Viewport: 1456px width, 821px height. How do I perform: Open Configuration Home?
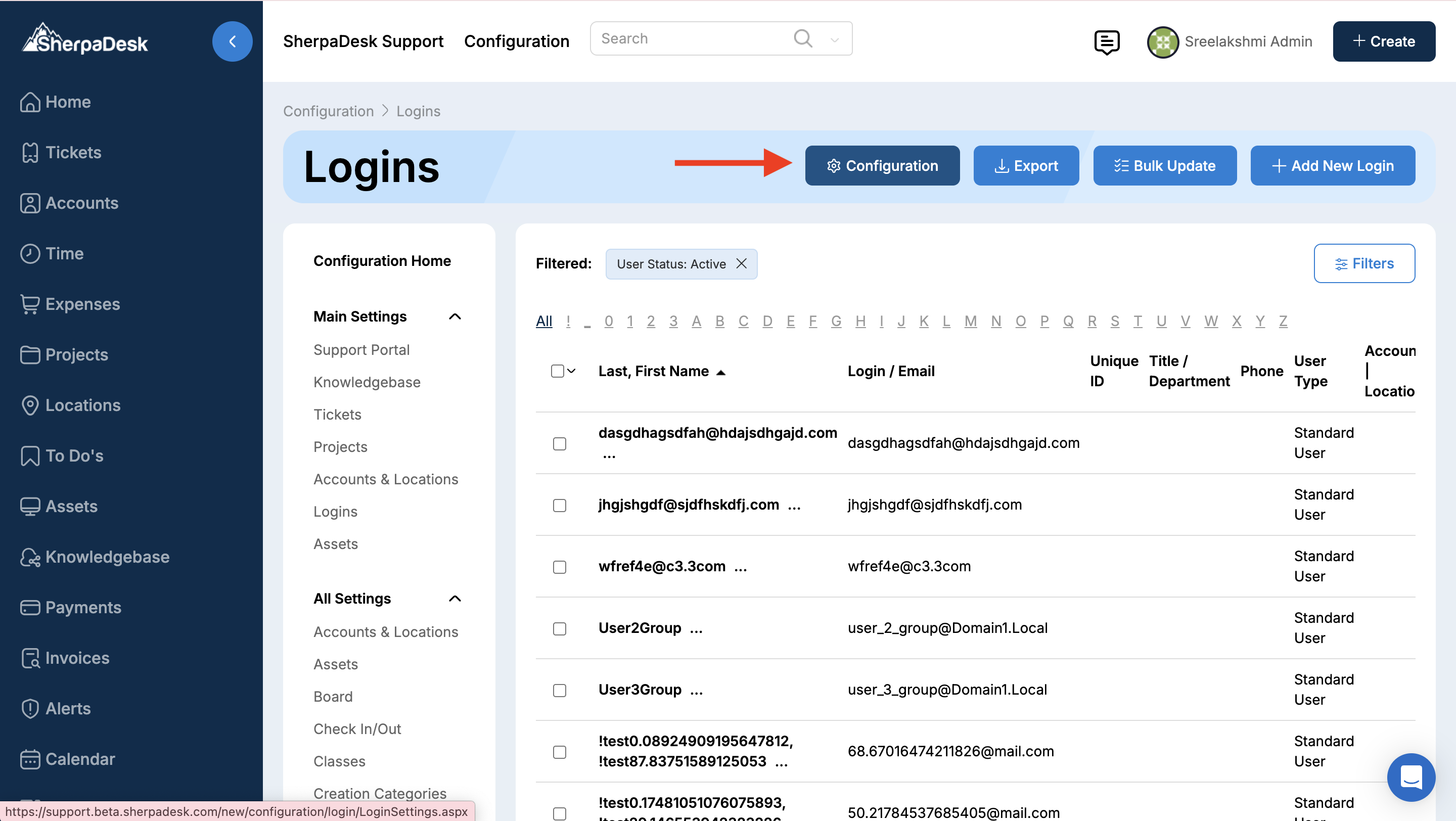click(382, 260)
